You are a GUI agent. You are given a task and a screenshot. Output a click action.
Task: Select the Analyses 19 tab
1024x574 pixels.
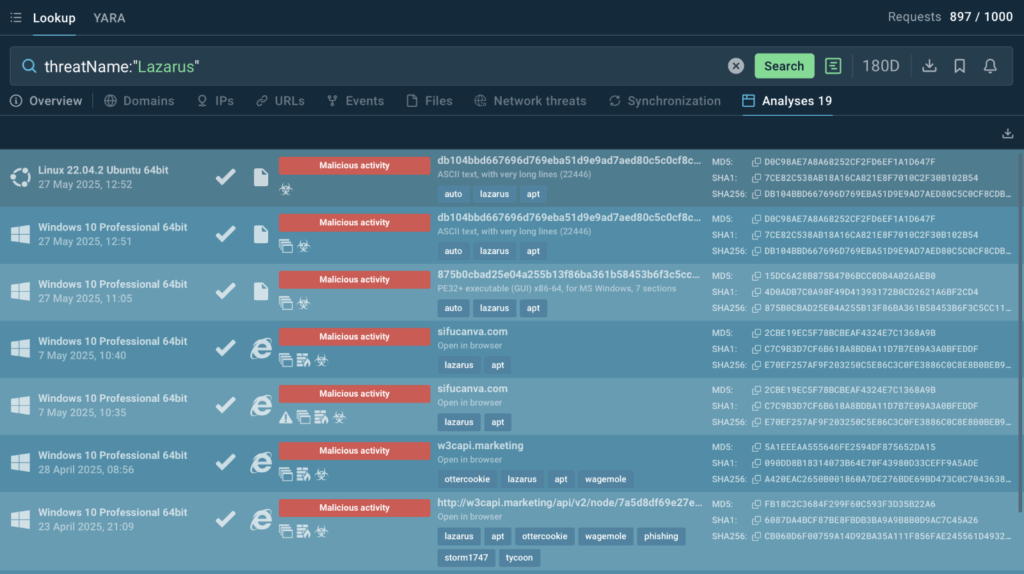tap(787, 101)
